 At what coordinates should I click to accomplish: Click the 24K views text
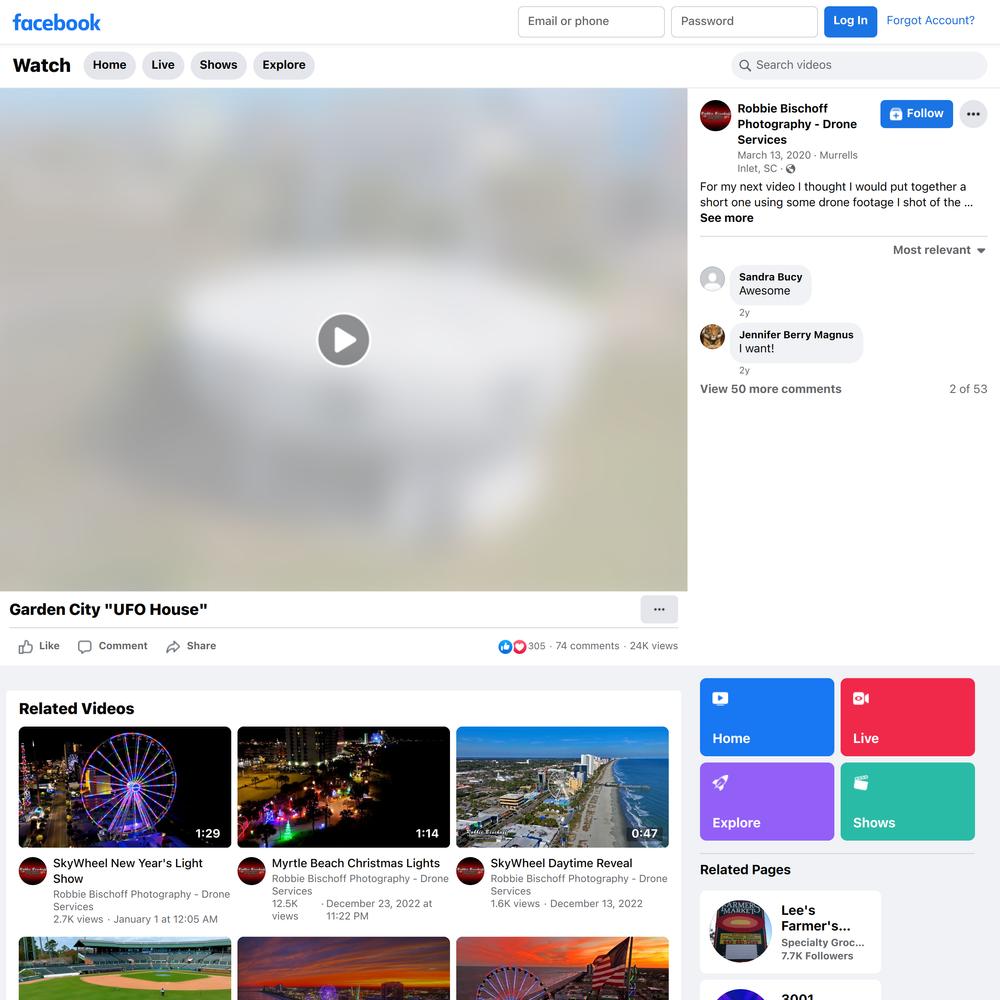(x=654, y=646)
